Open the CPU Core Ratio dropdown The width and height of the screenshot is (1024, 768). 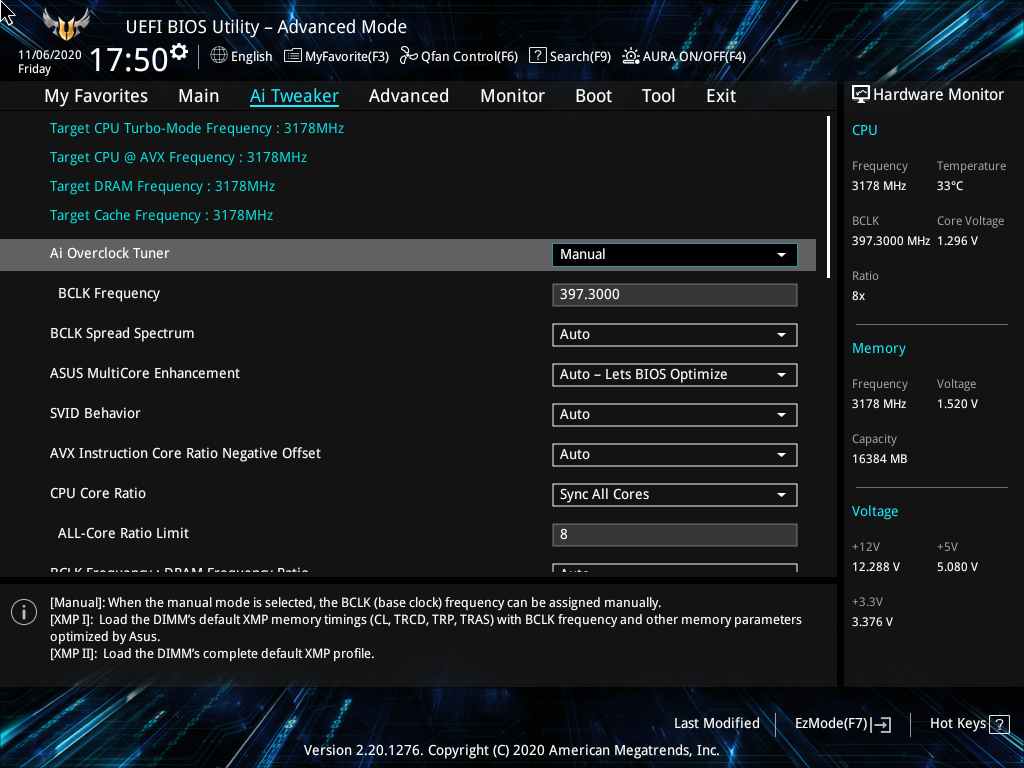pyautogui.click(x=675, y=494)
